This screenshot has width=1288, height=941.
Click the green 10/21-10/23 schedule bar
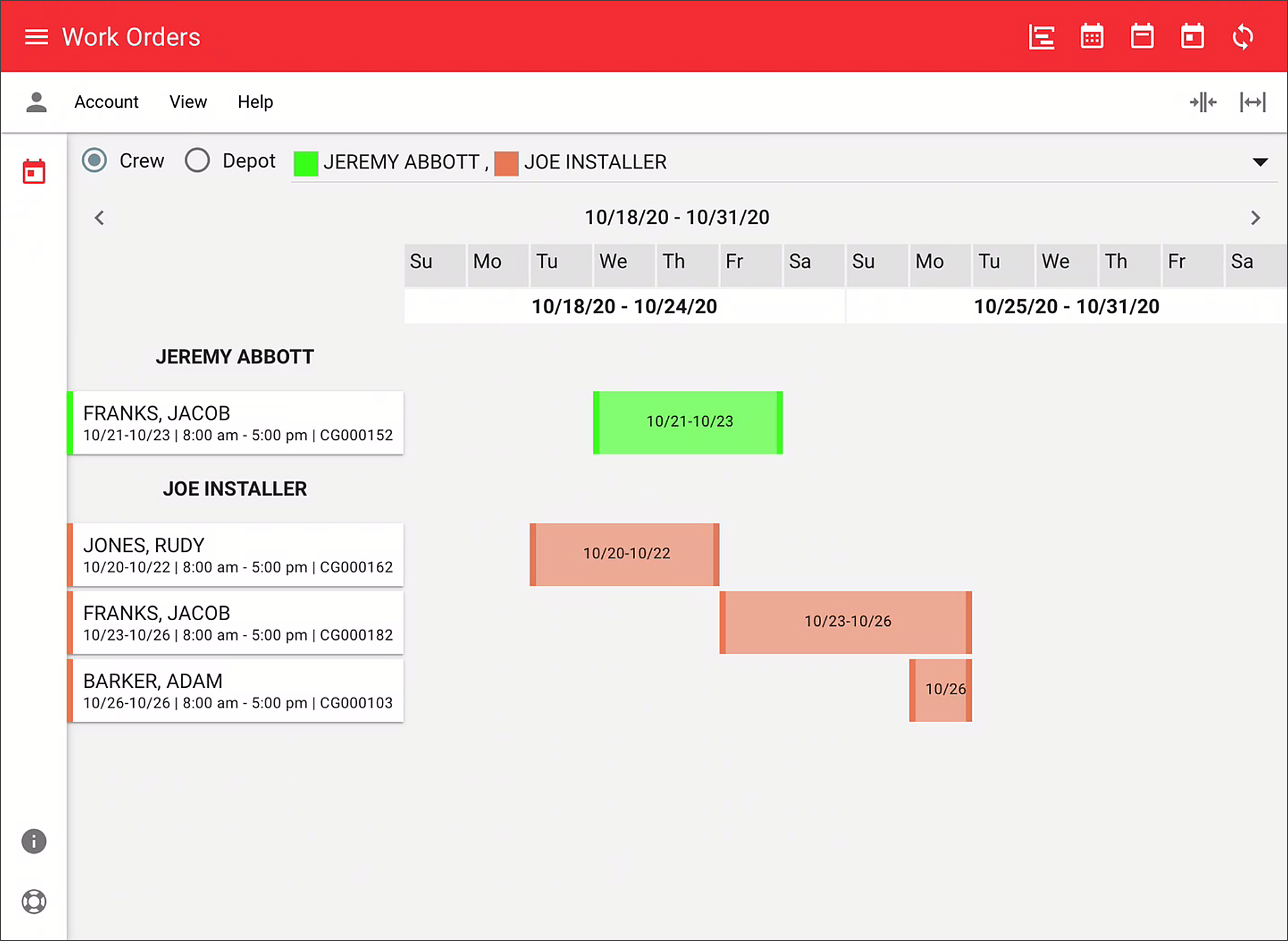pyautogui.click(x=687, y=422)
